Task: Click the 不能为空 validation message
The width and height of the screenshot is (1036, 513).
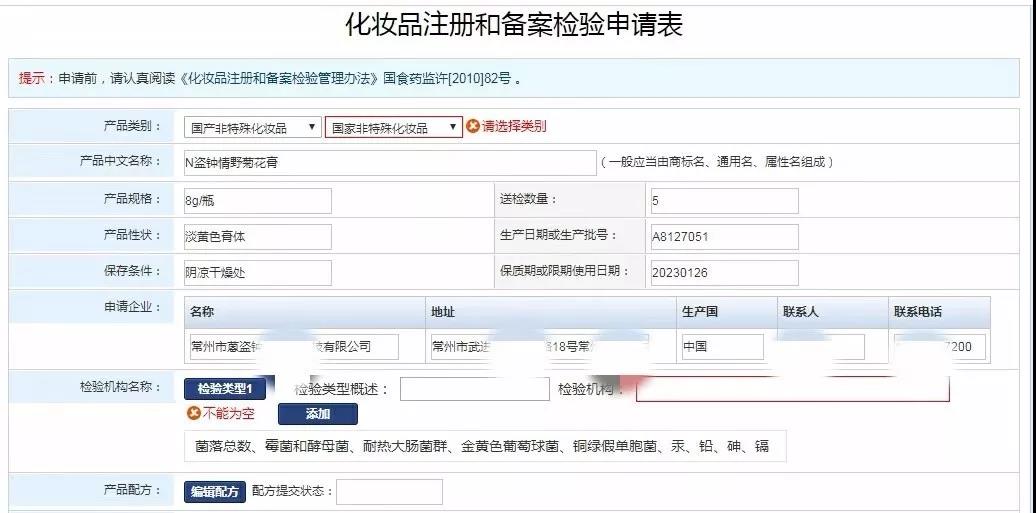Action: [x=229, y=414]
